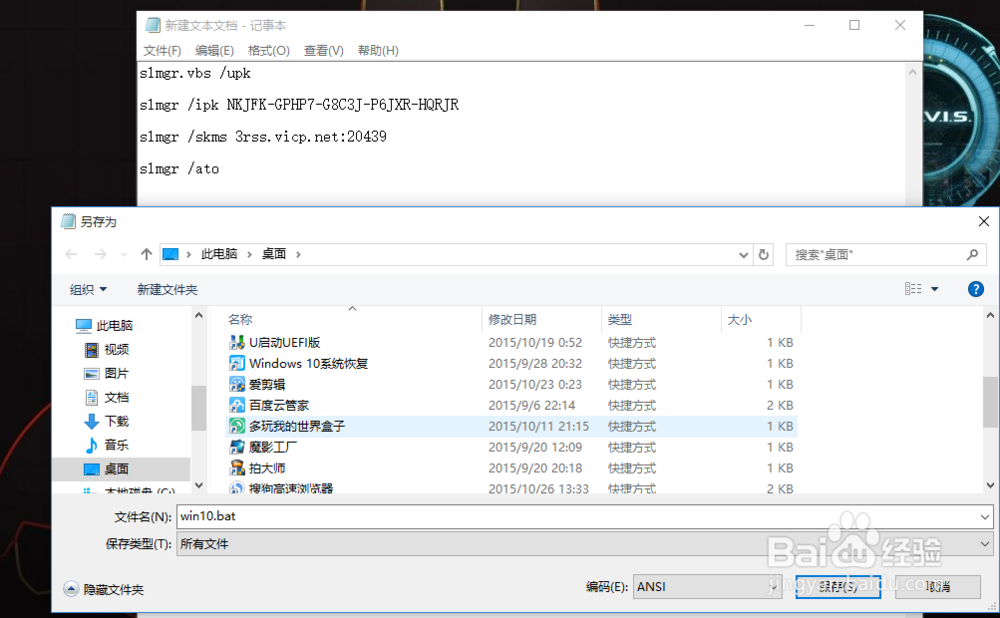The height and width of the screenshot is (618, 1000).
Task: Open Help via the question mark icon
Action: 974,289
